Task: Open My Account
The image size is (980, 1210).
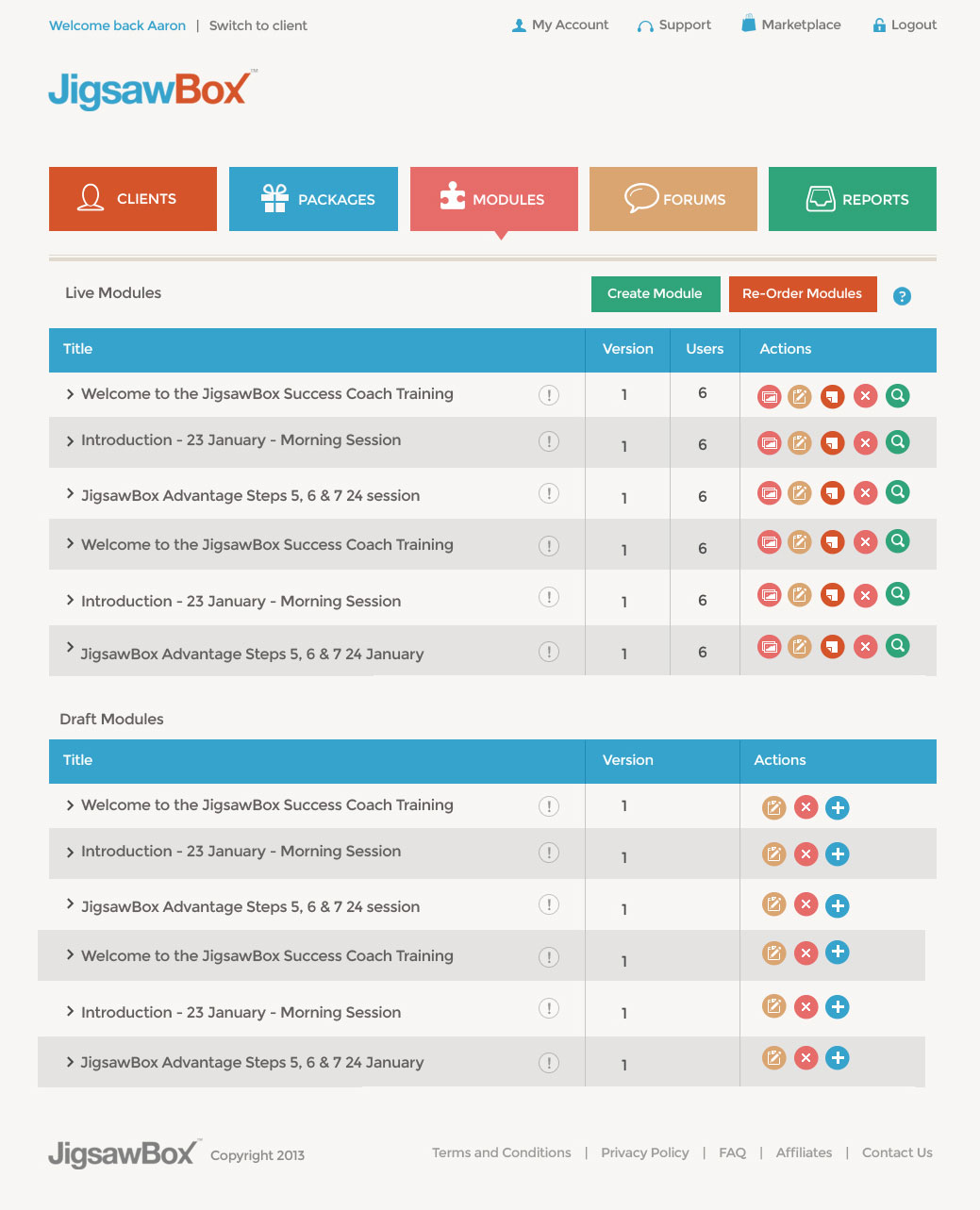Action: (x=560, y=25)
